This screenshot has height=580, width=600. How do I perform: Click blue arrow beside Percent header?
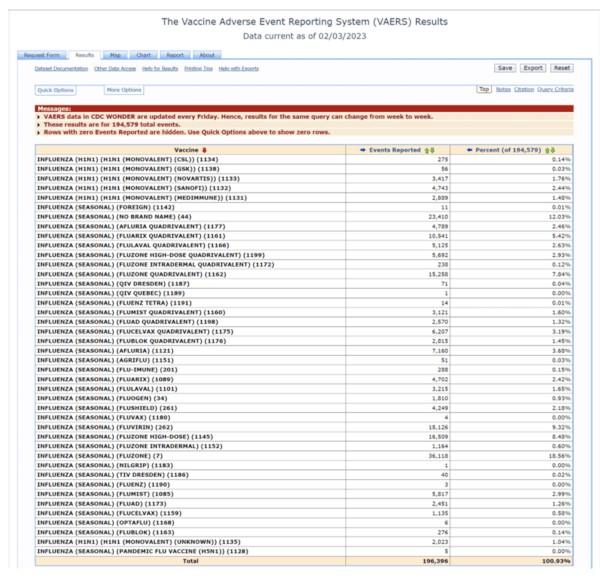coord(470,150)
